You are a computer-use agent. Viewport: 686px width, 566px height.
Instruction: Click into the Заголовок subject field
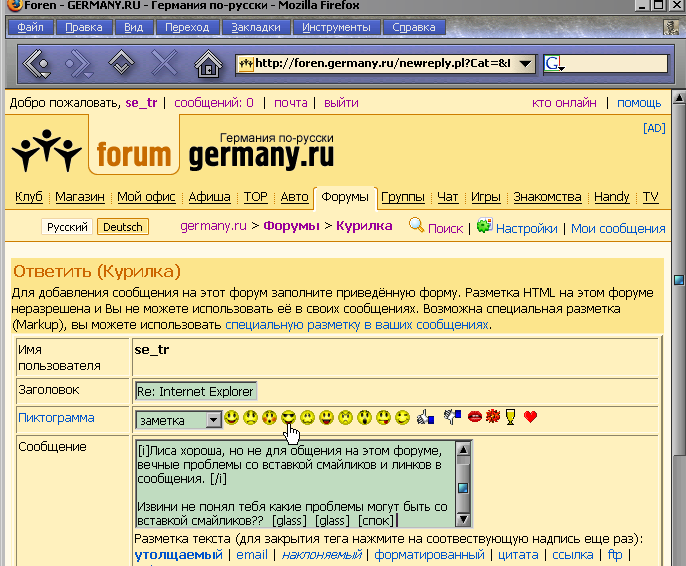coord(196,391)
